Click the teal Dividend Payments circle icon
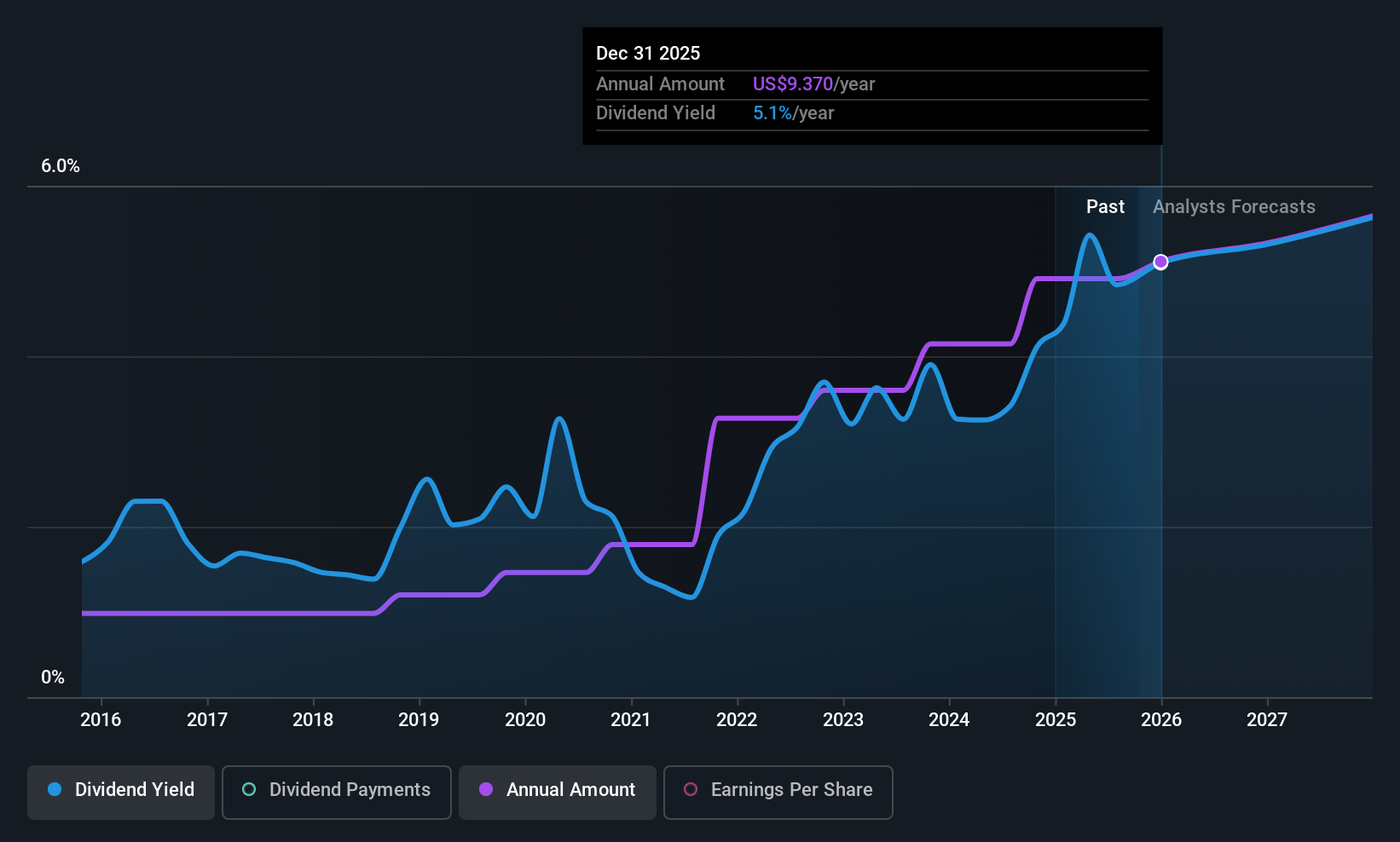The height and width of the screenshot is (842, 1400). click(x=248, y=790)
